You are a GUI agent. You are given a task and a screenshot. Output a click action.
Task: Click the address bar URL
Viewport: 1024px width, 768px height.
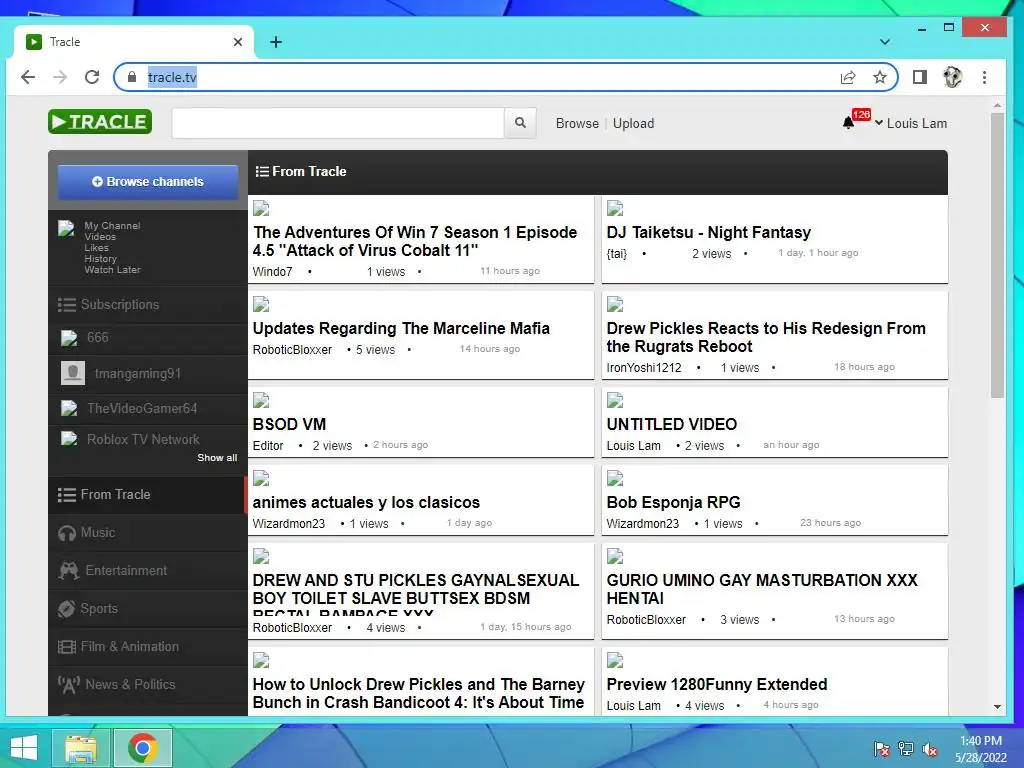tap(172, 77)
